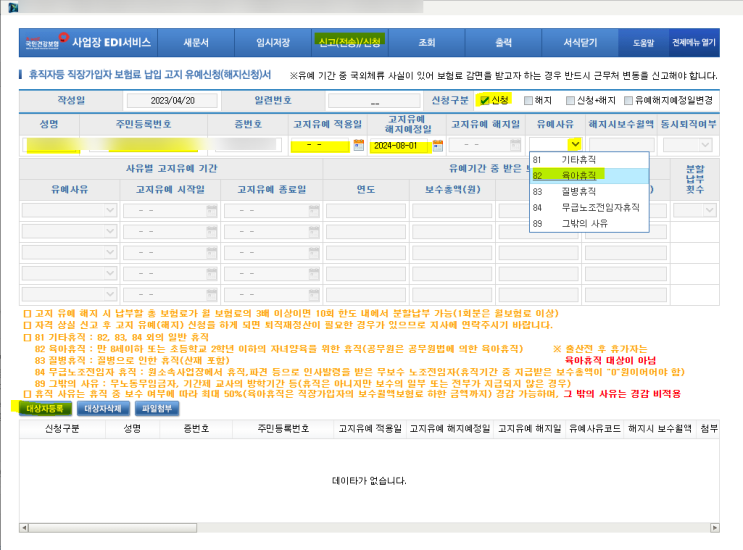Click the application icon in title bar
743x550 pixels.
tap(13, 8)
